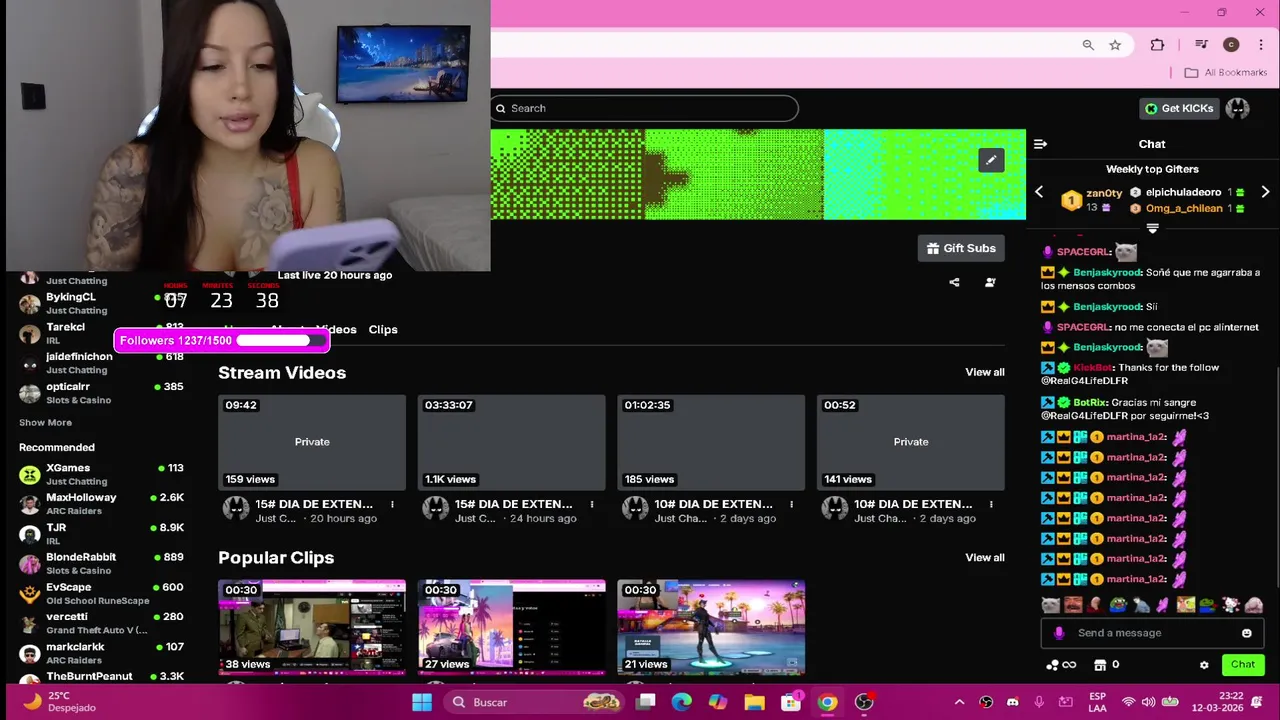Screen dimensions: 1280x720
Task: Open the browser extensions puzzle icon
Action: pos(1157,45)
